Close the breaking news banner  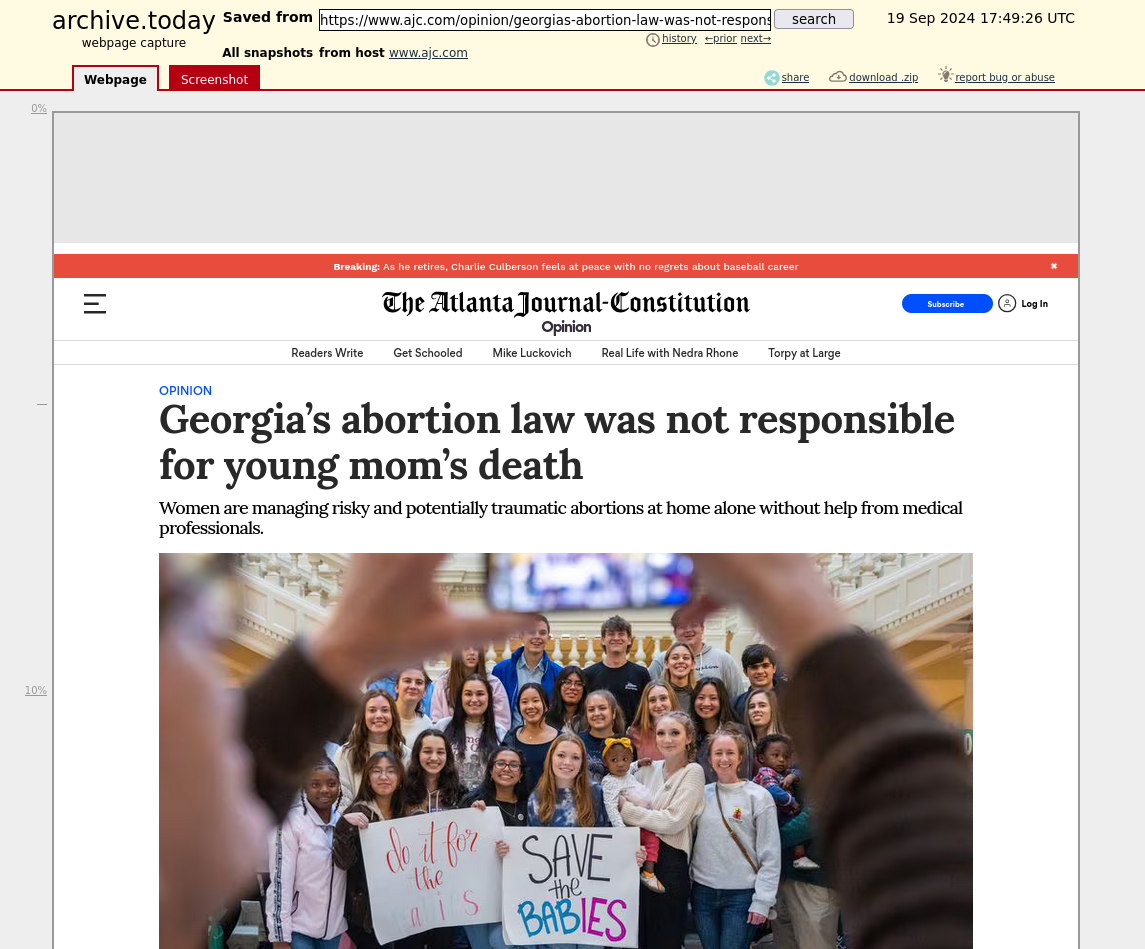click(x=1054, y=266)
